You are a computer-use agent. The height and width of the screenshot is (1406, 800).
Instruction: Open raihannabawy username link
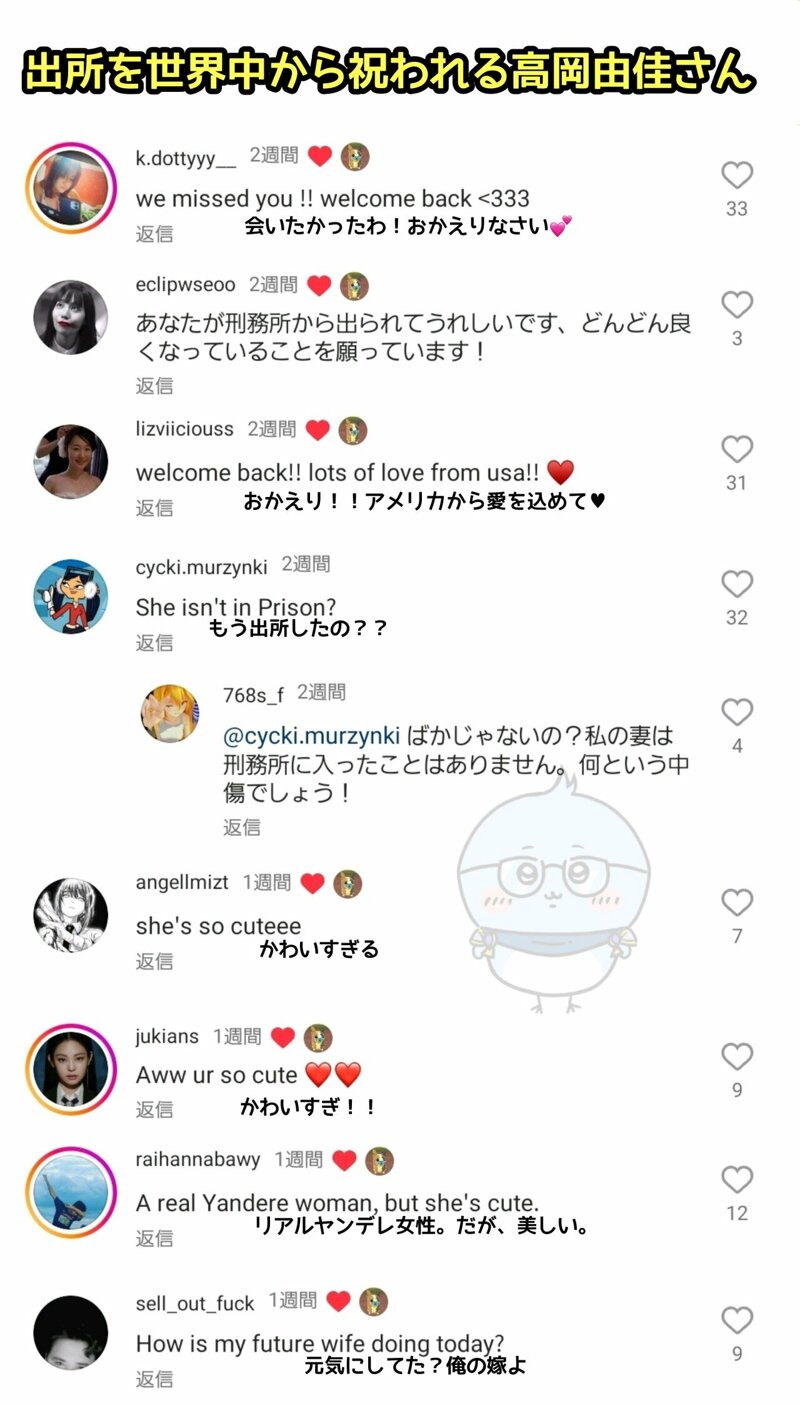198,1160
